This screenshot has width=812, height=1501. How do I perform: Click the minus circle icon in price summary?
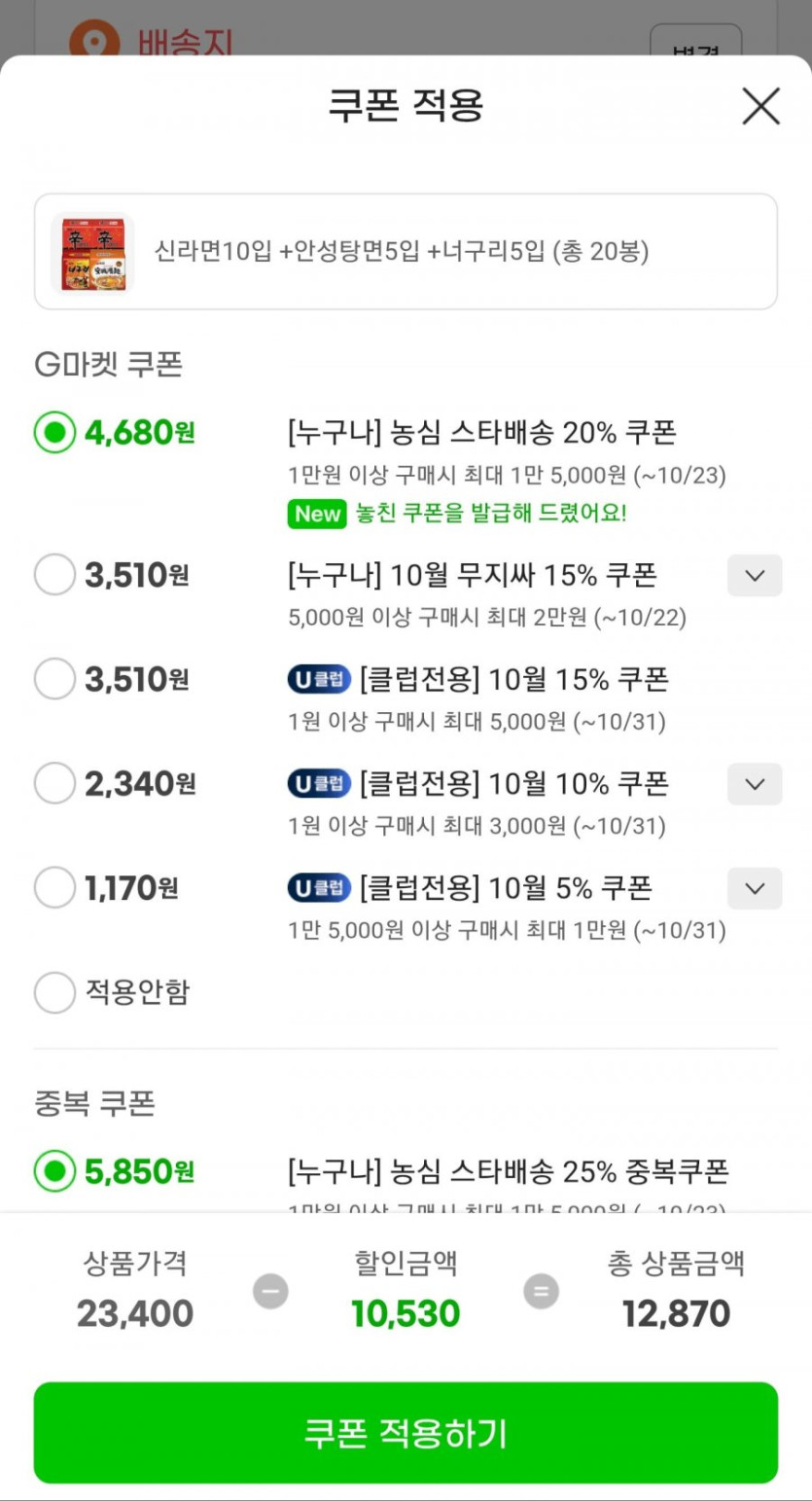pos(270,1292)
